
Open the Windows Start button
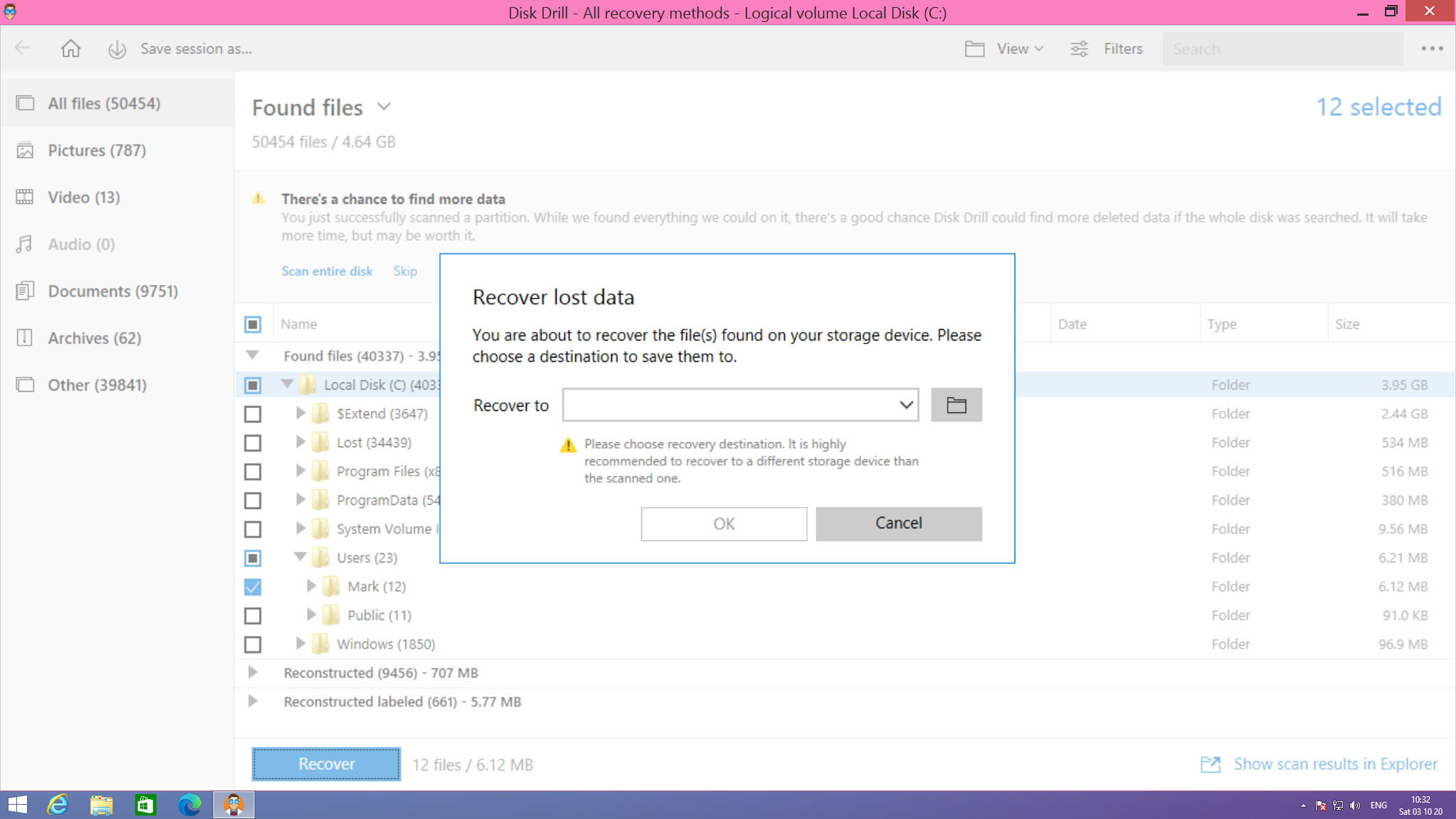click(x=17, y=805)
